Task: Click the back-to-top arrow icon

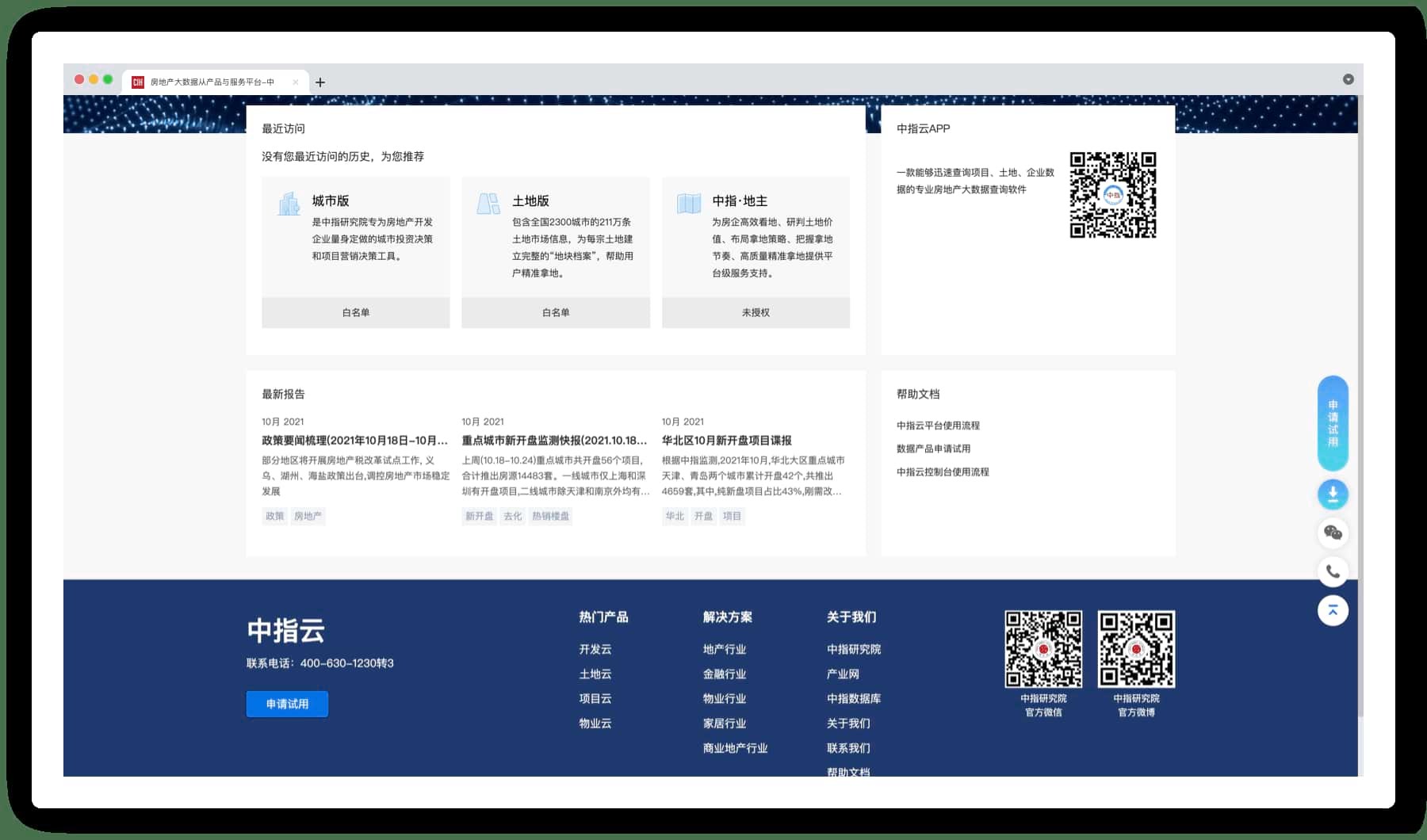Action: [1333, 610]
